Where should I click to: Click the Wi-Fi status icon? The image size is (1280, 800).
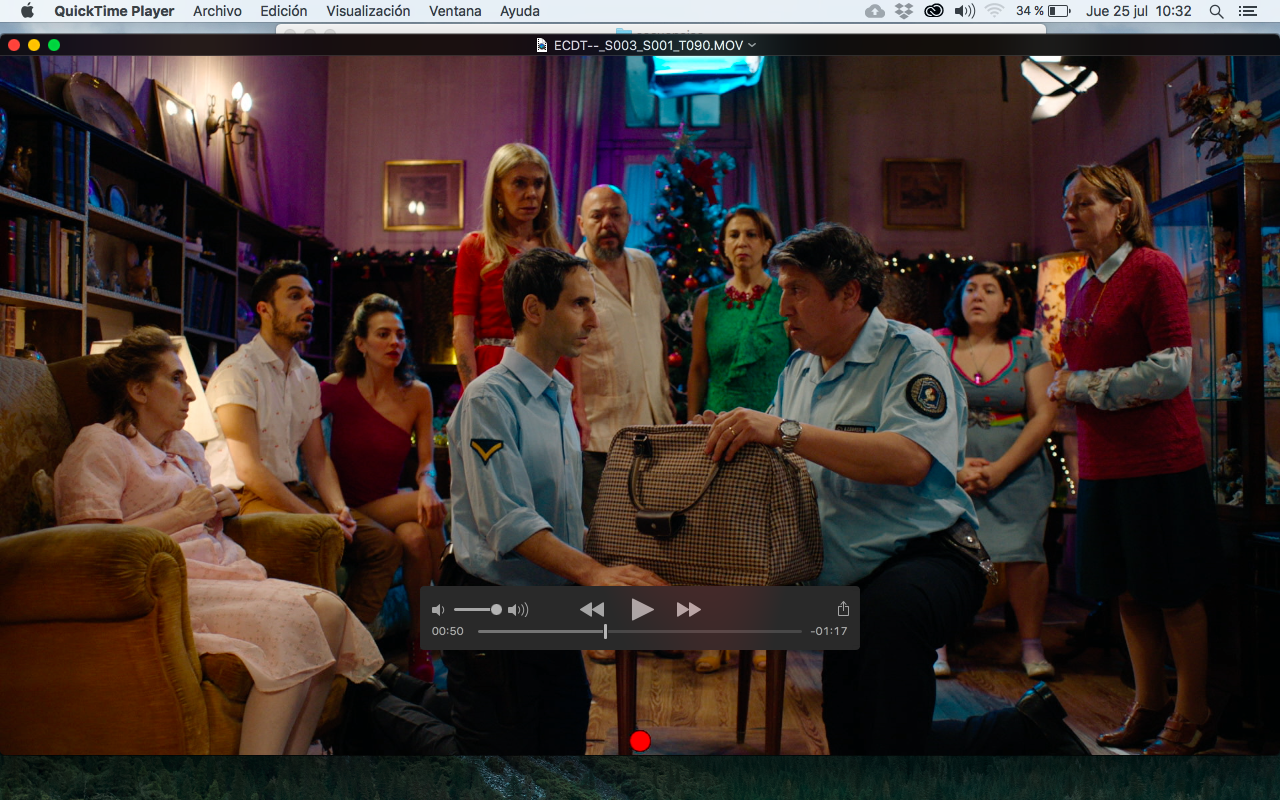[993, 11]
